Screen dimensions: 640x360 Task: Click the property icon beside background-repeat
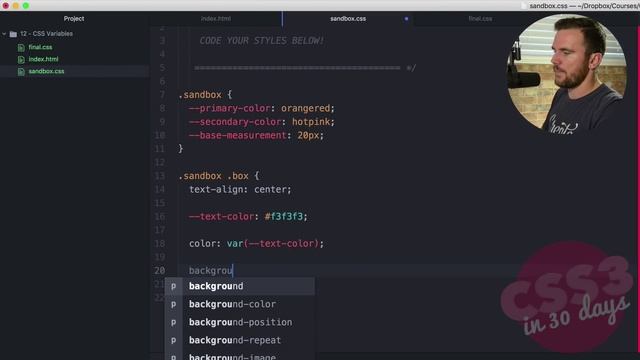[x=173, y=340]
